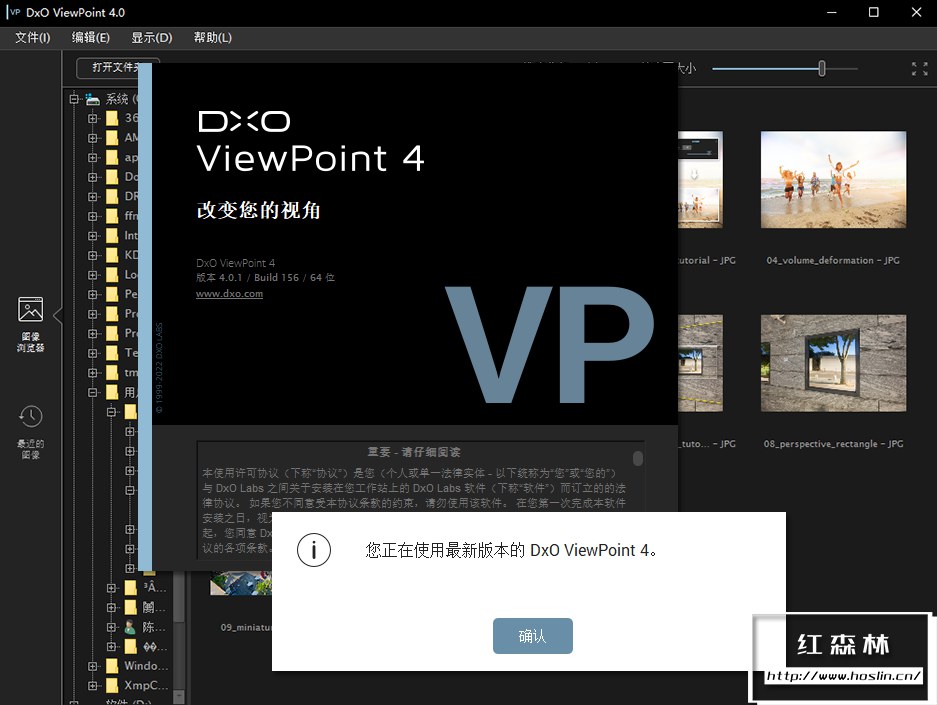
Task: Click folder icon of the 'Int' folder
Action: [x=112, y=236]
